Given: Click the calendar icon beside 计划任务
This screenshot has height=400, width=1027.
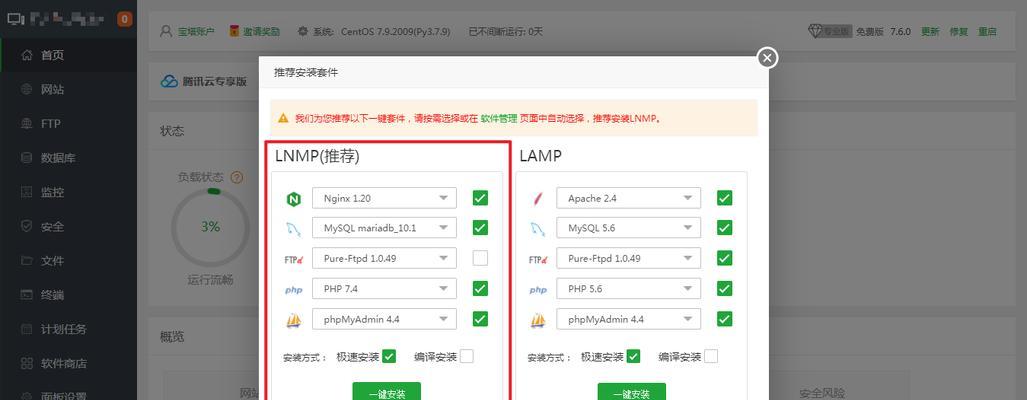Looking at the screenshot, I should click(x=26, y=329).
